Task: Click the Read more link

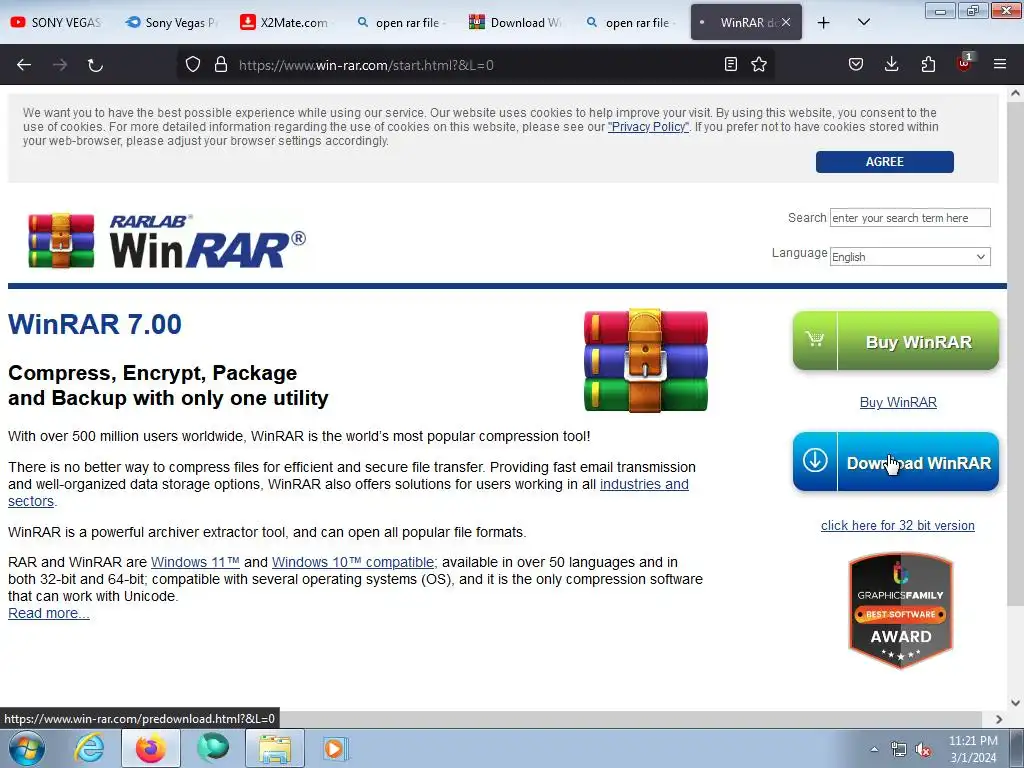Action: [x=49, y=613]
